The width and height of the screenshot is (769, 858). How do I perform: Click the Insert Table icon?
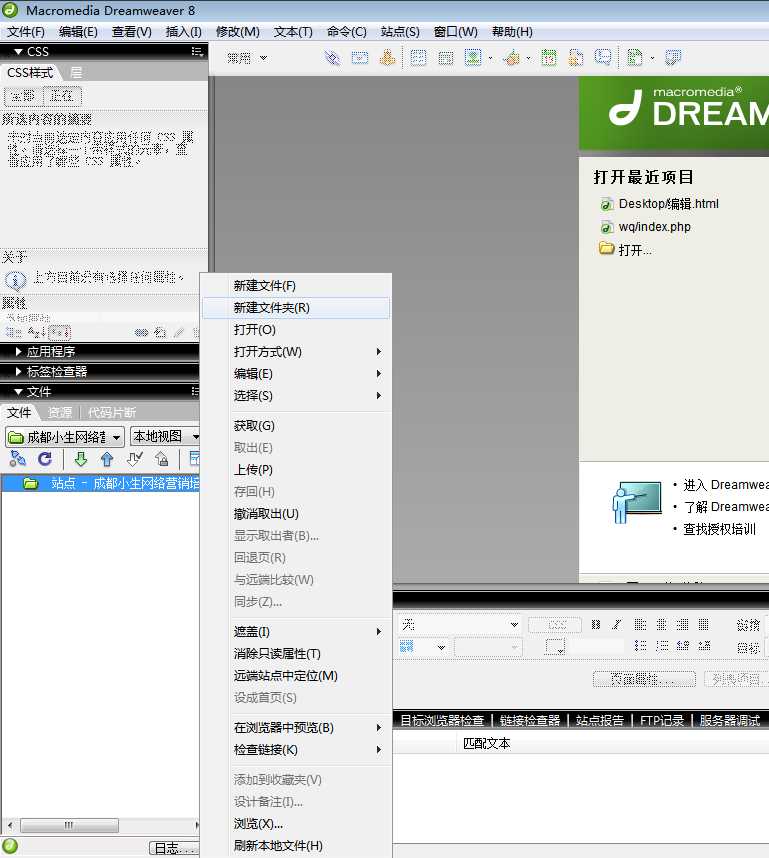418,57
